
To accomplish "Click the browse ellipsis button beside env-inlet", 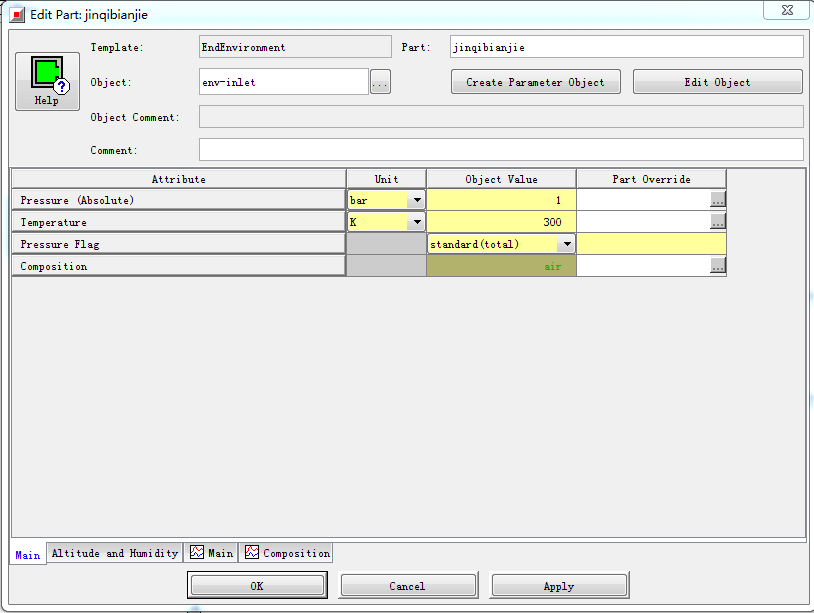I will [380, 83].
